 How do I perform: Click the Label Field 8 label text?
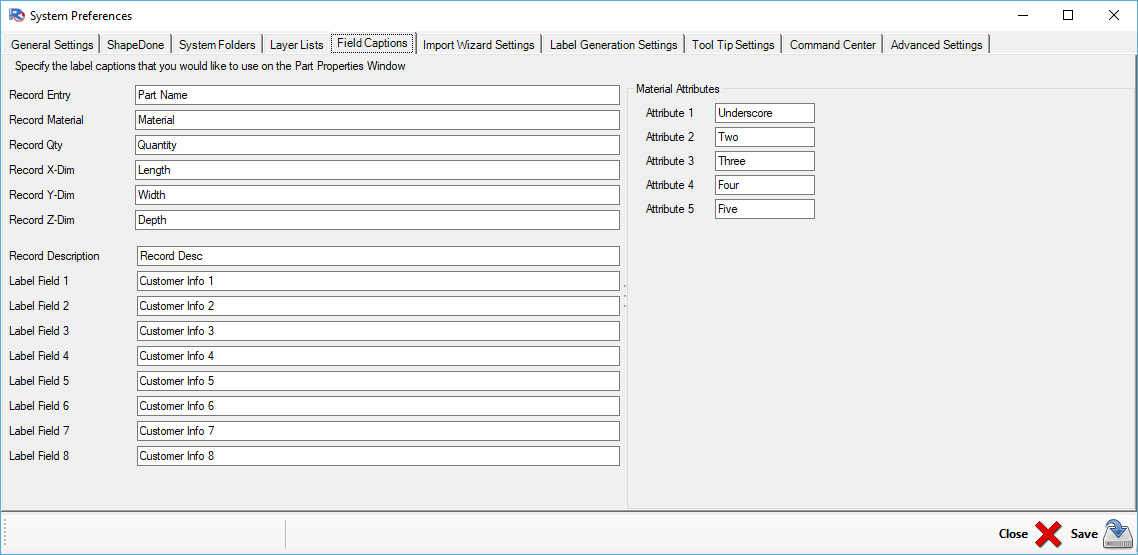(x=39, y=456)
